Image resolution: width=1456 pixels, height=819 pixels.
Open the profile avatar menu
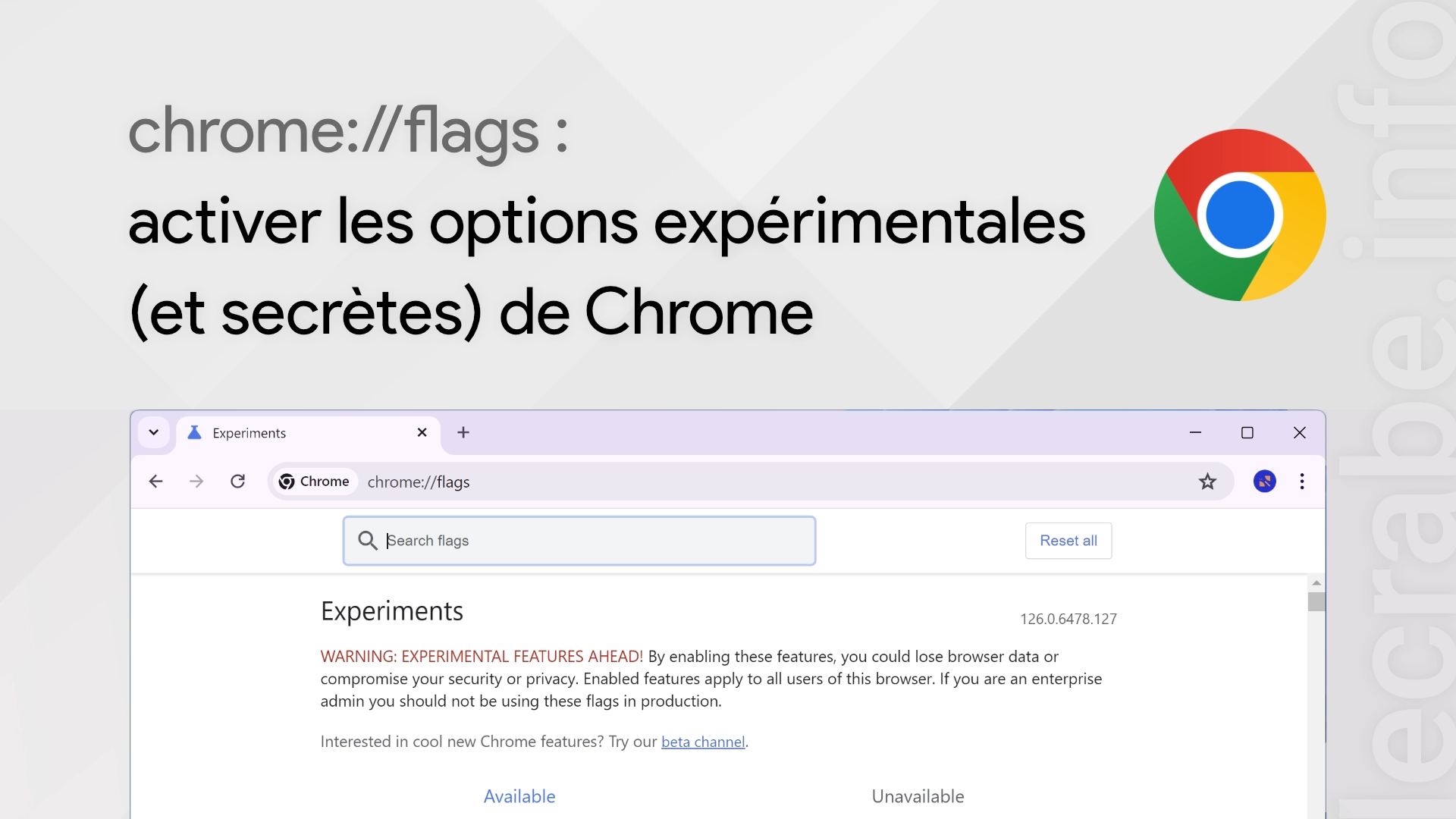coord(1264,482)
